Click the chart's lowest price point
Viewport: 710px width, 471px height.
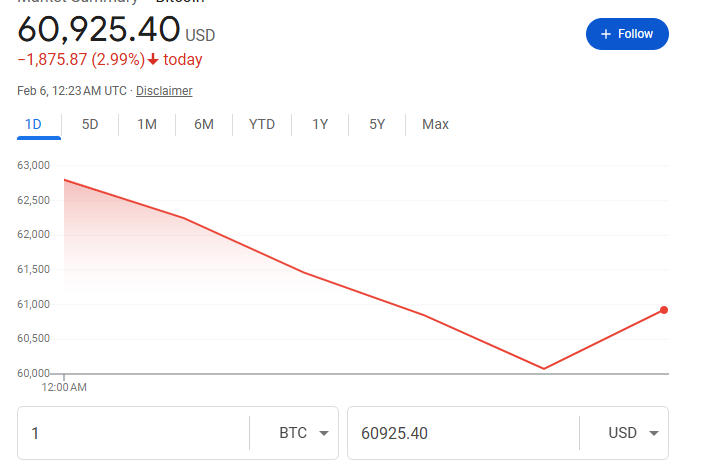(544, 369)
